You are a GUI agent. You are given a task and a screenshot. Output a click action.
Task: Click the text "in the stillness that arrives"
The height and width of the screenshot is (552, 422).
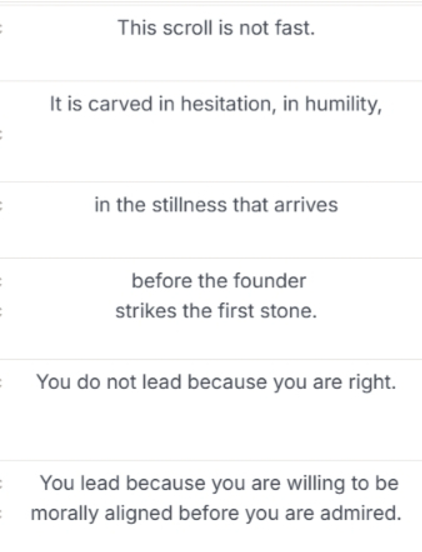point(216,205)
